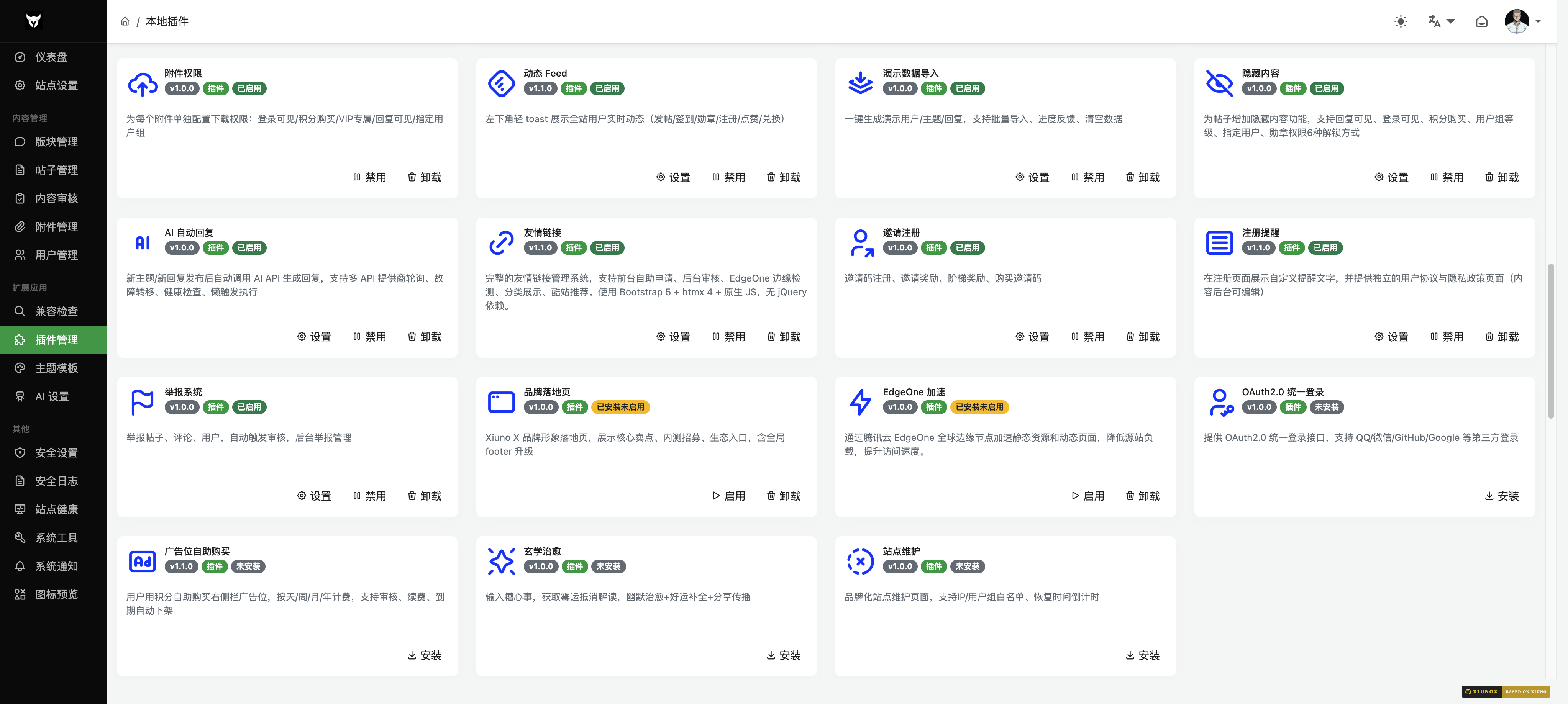Image resolution: width=1568 pixels, height=704 pixels.
Task: Uninstall the 附件权限 plugin
Action: [x=424, y=177]
